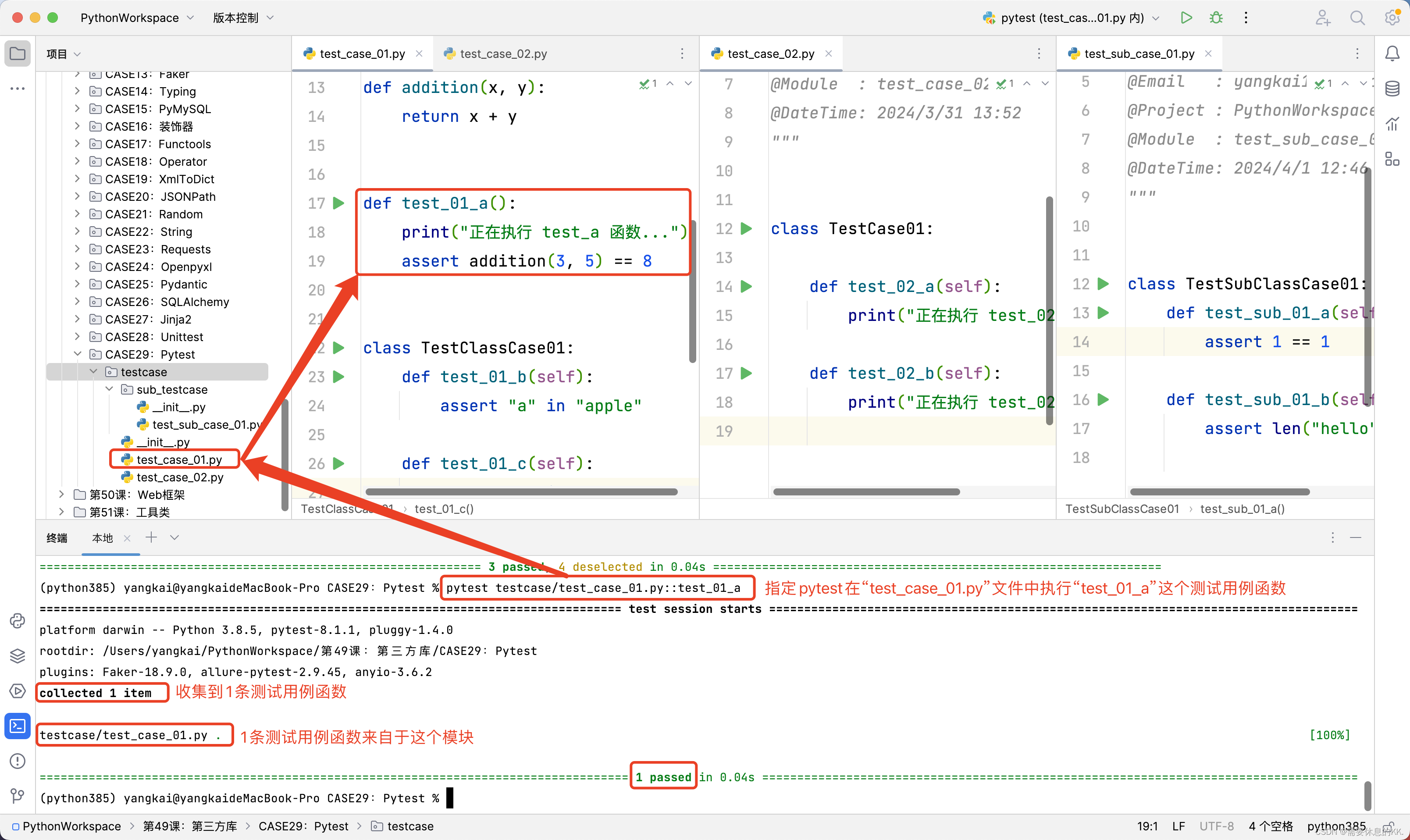Image resolution: width=1410 pixels, height=840 pixels.
Task: Open Problems tool window icon
Action: pos(18,761)
